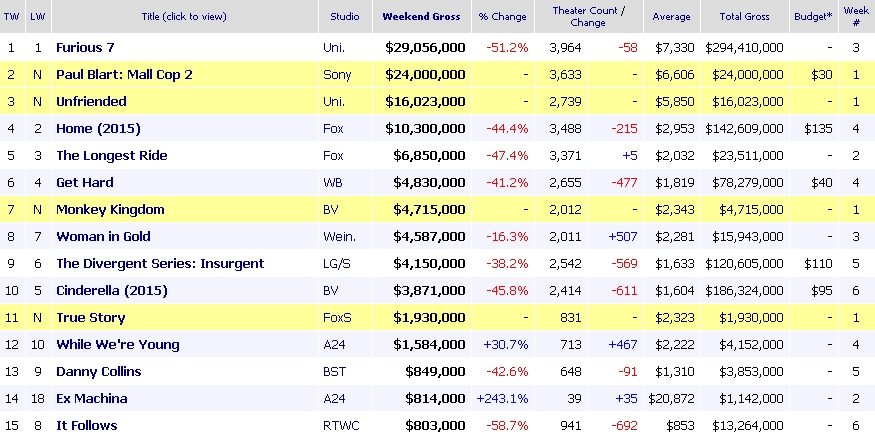Image resolution: width=875 pixels, height=438 pixels.
Task: Click the Unfriended movie title
Action: (x=91, y=102)
